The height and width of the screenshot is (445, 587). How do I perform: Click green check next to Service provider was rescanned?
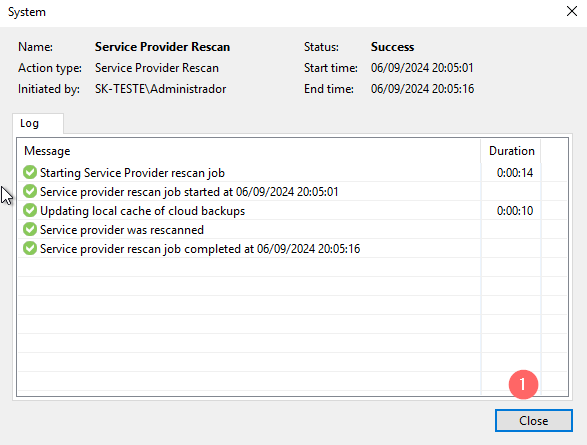pyautogui.click(x=30, y=229)
